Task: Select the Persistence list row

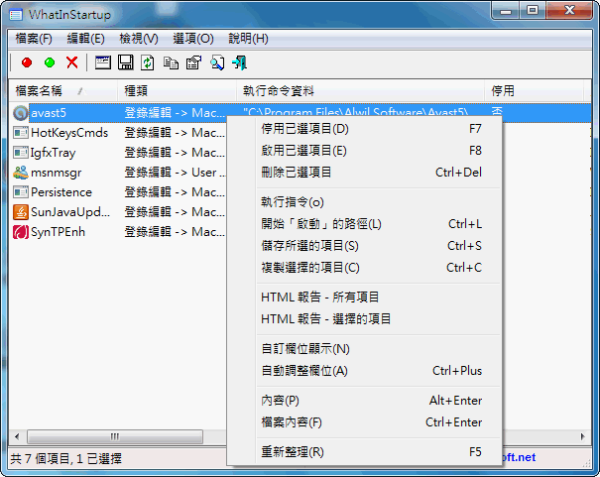Action: [x=119, y=192]
